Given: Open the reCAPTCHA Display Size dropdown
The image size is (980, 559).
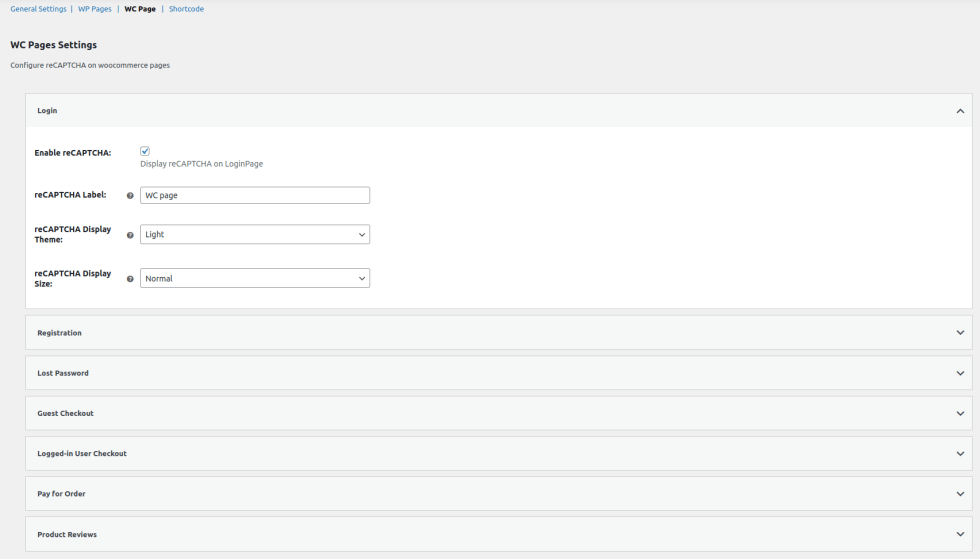Looking at the screenshot, I should click(x=255, y=278).
